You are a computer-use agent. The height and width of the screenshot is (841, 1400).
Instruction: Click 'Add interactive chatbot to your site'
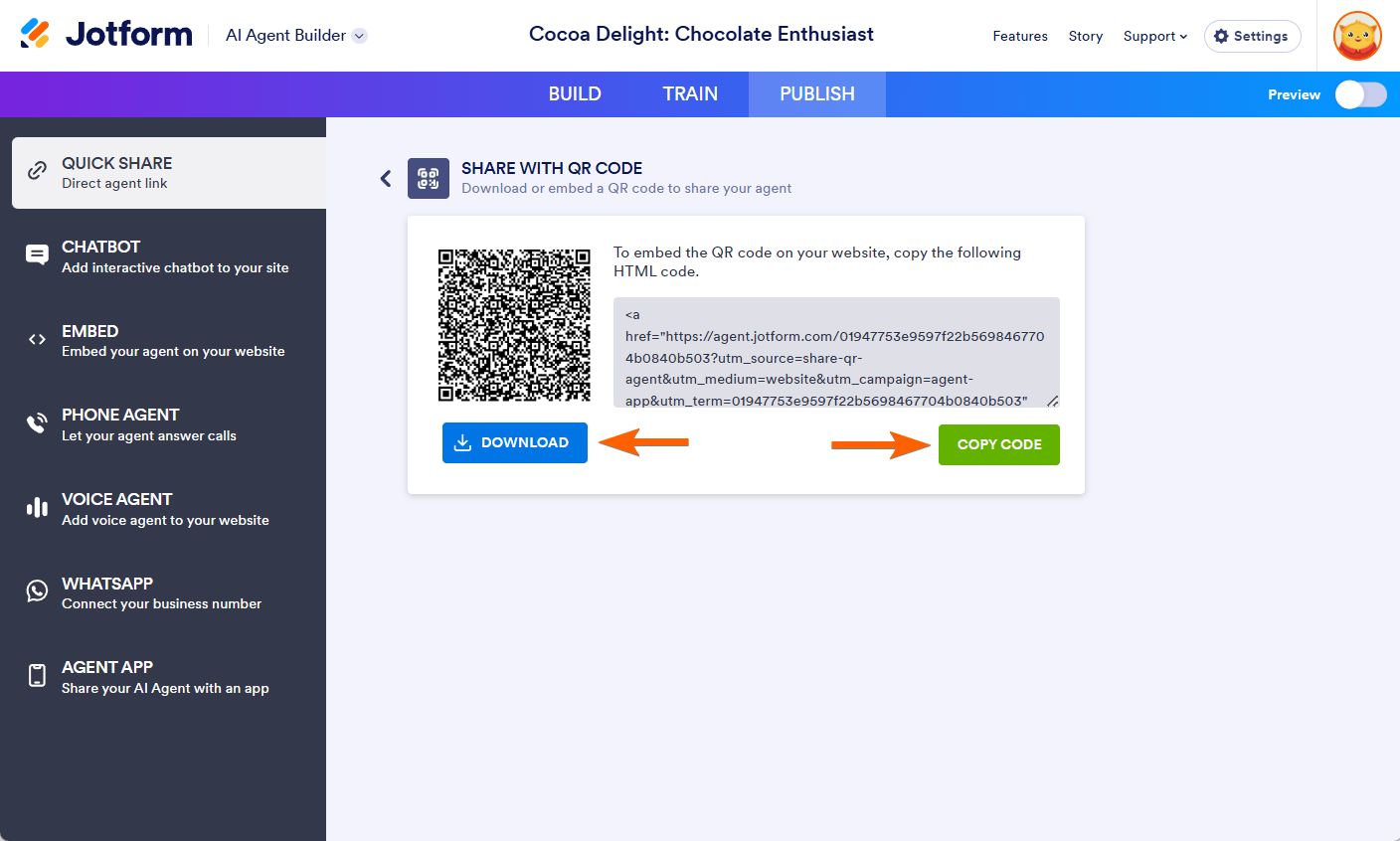pos(175,268)
